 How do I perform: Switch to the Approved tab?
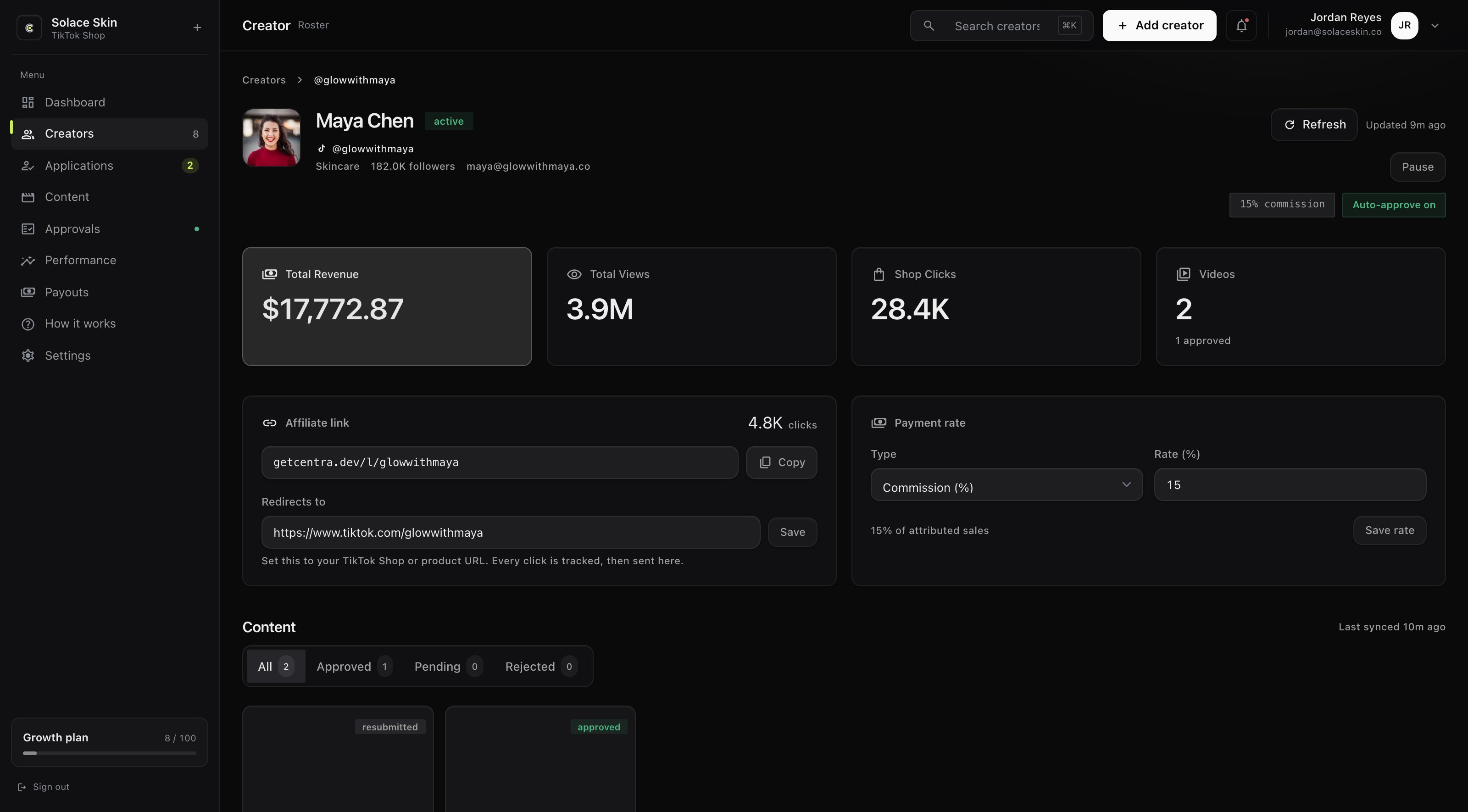pos(354,667)
